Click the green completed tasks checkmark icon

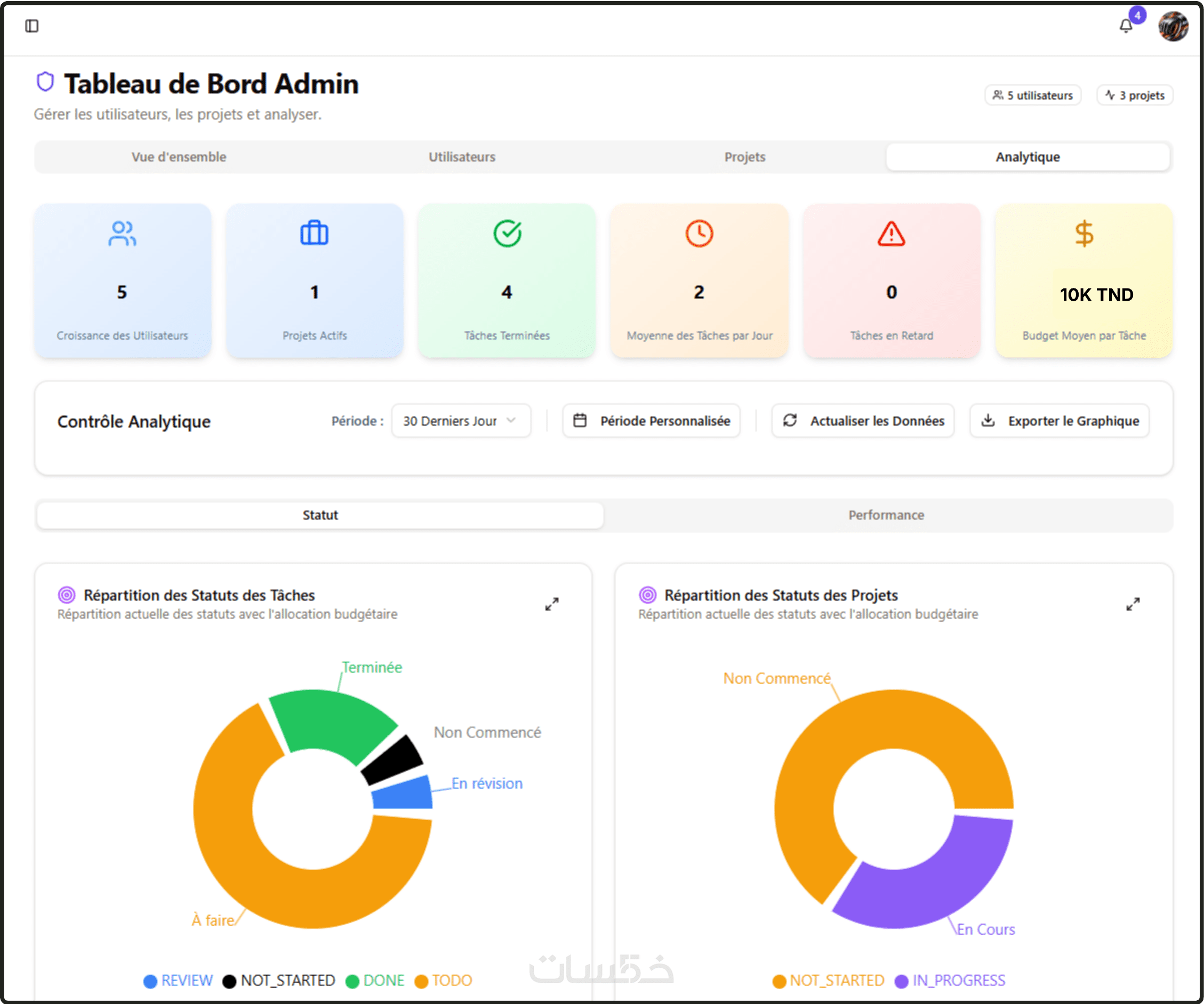click(x=507, y=234)
